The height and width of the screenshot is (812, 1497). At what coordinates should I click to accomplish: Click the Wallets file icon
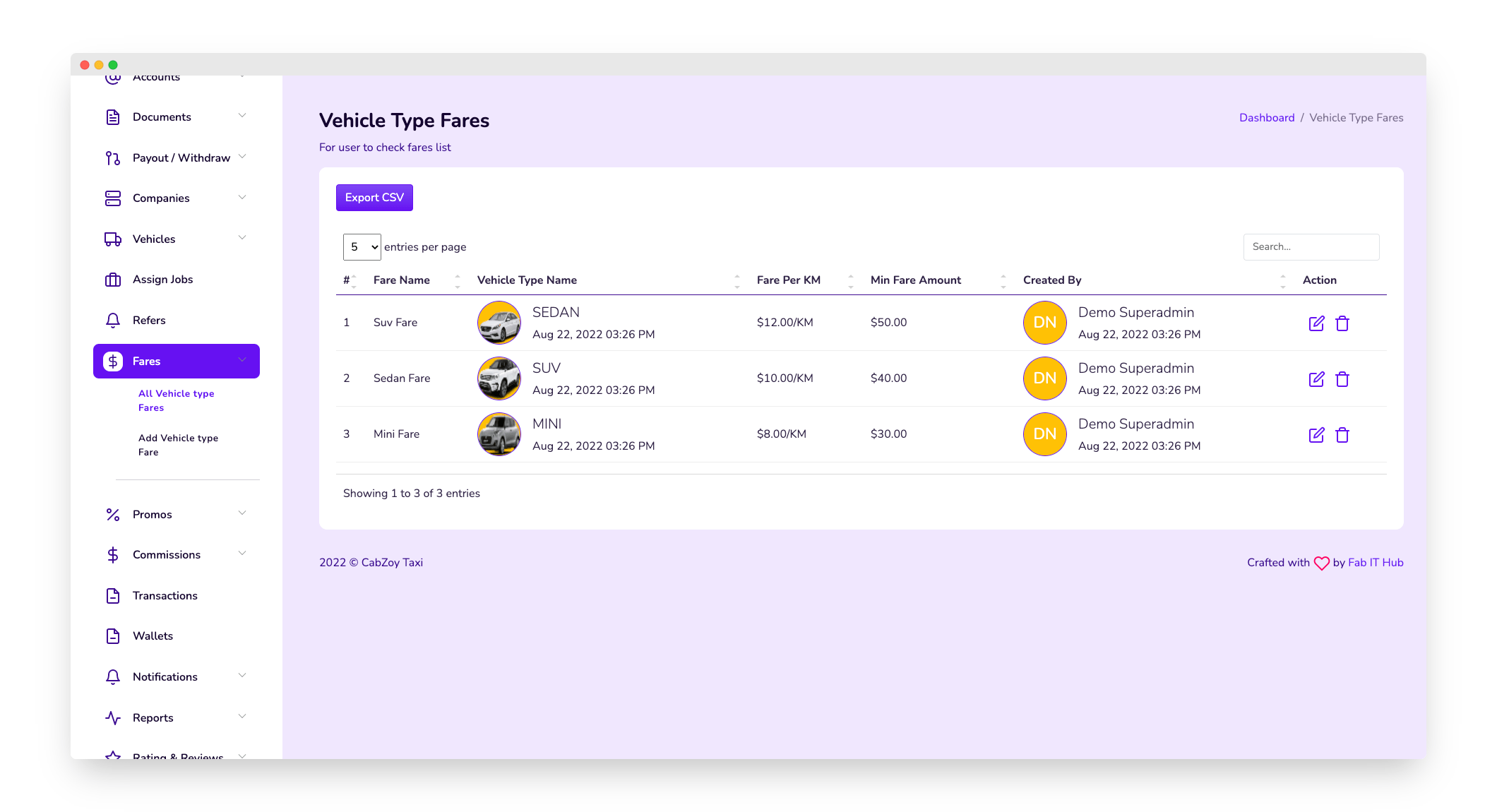click(x=113, y=636)
